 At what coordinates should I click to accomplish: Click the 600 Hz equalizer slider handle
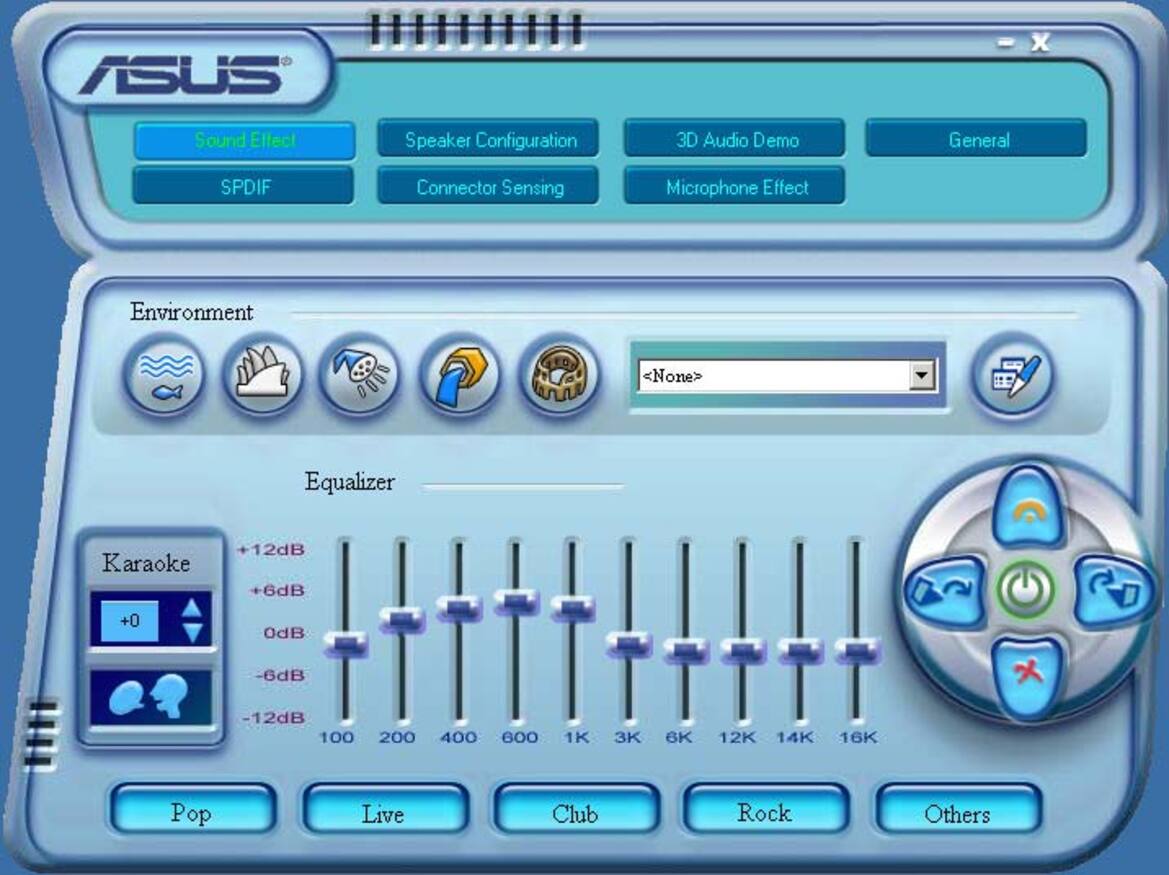click(x=516, y=602)
